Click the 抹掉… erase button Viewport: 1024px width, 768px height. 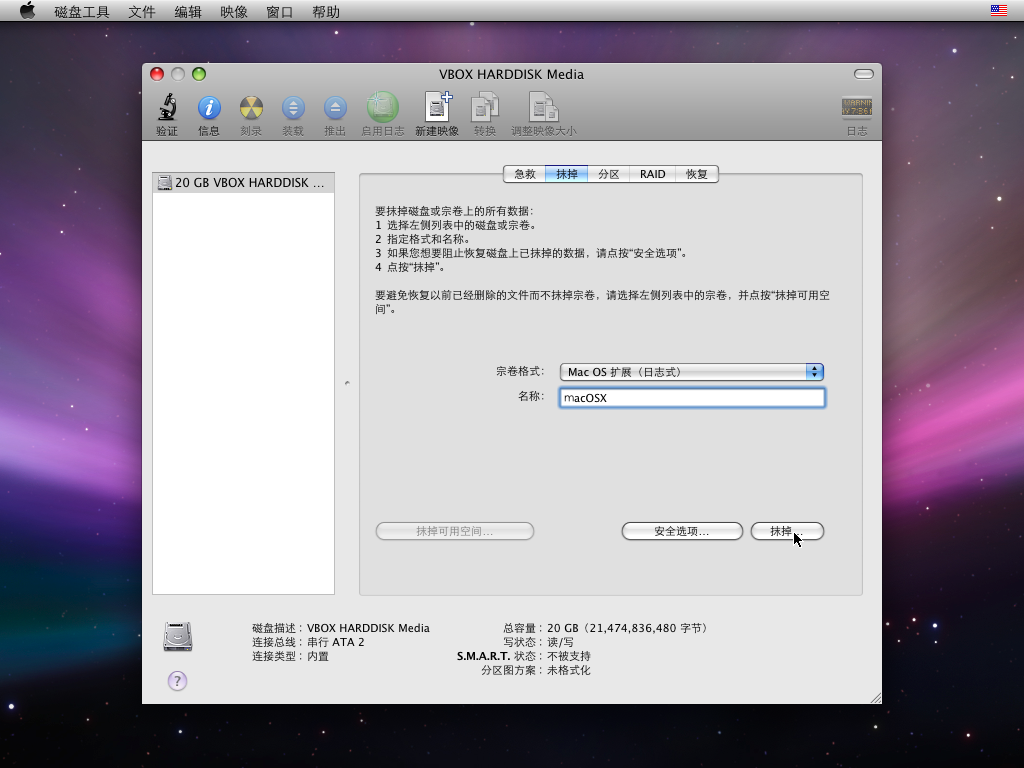click(x=788, y=531)
